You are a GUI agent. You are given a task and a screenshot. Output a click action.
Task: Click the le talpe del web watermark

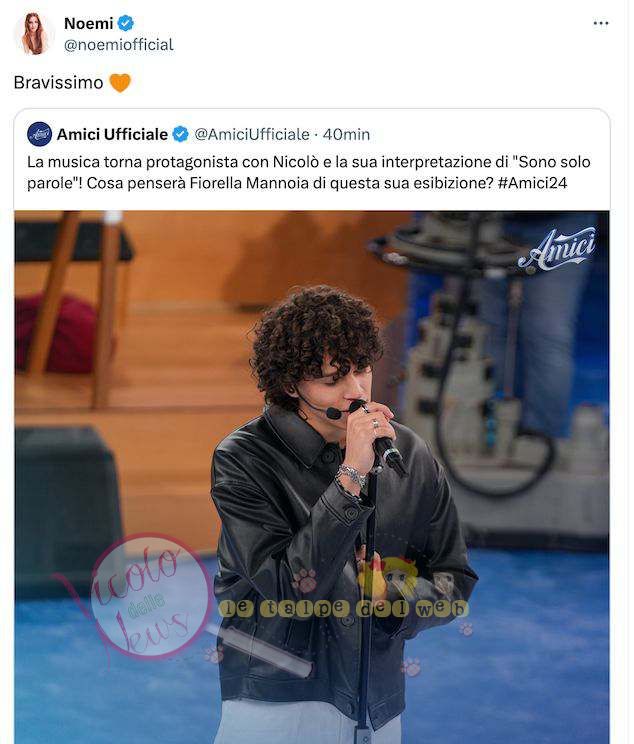[x=344, y=609]
